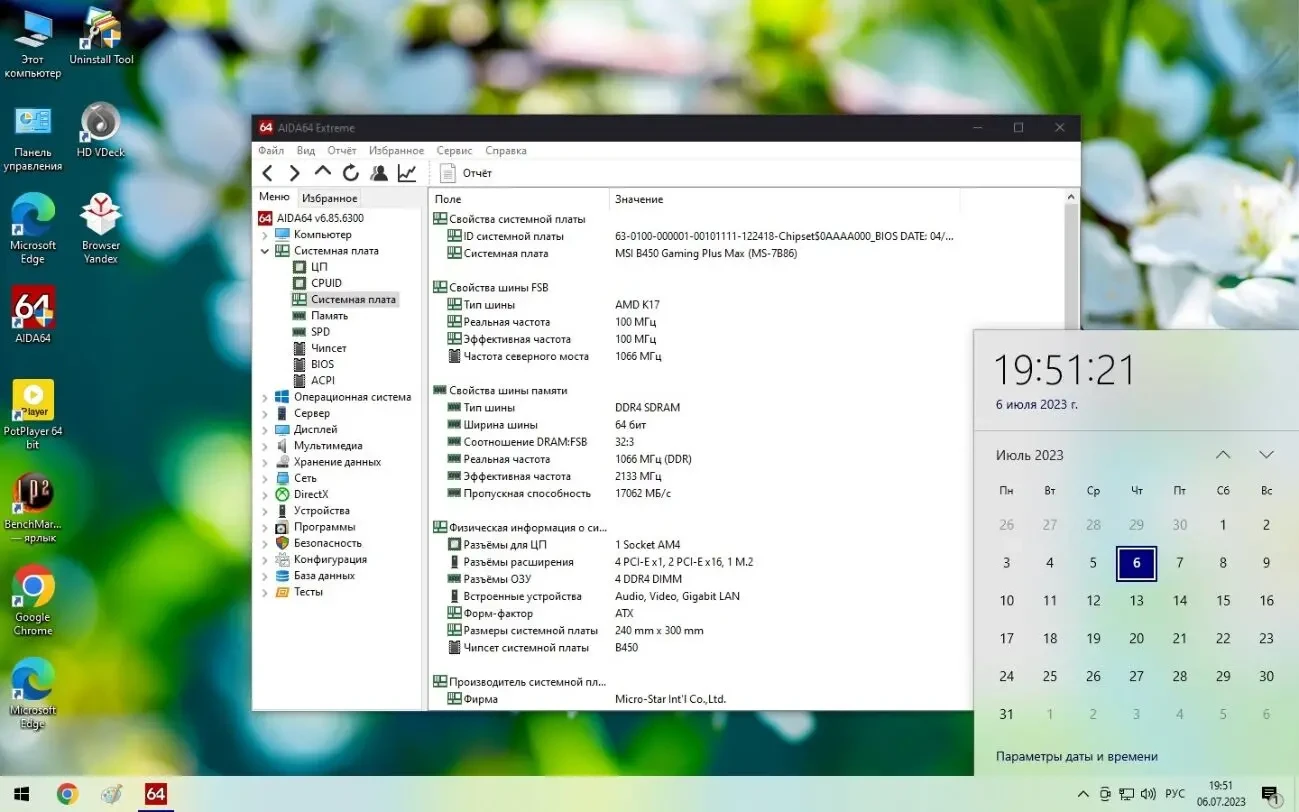Open the Сервис menu
Screen dimensions: 1299x812
pyautogui.click(x=453, y=150)
